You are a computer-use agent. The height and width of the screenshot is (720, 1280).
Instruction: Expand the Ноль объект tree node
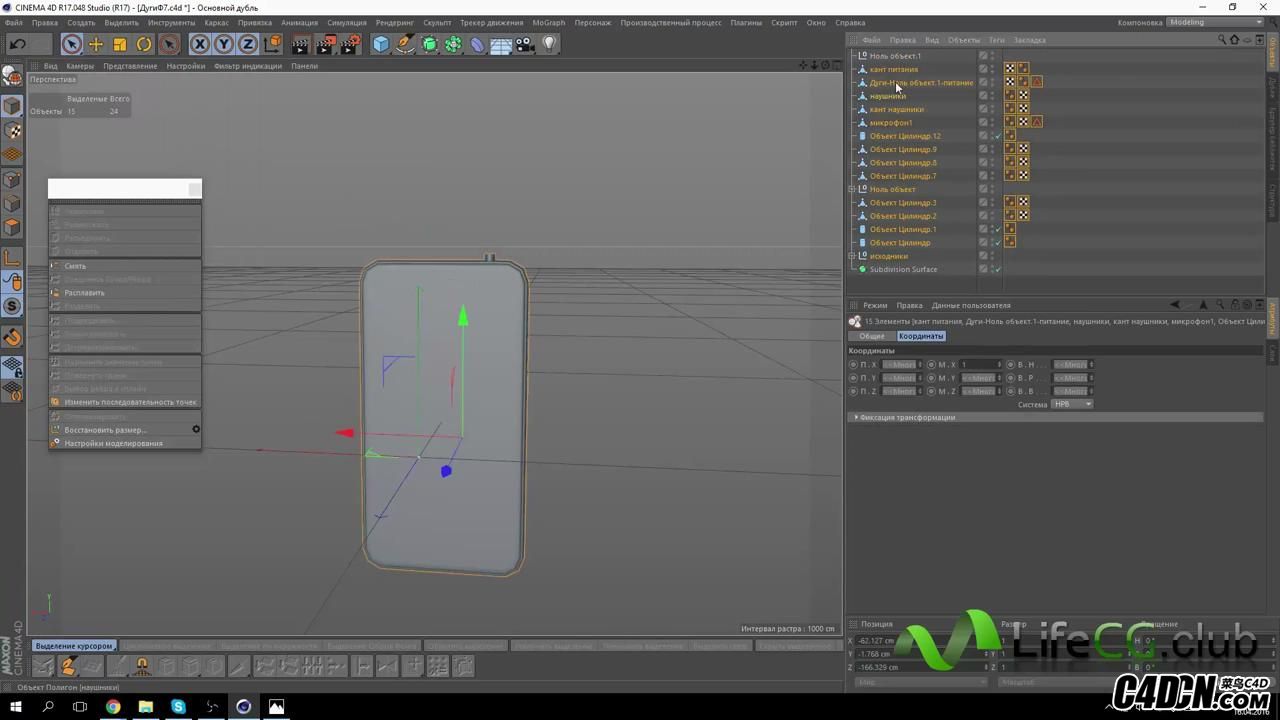pos(852,189)
